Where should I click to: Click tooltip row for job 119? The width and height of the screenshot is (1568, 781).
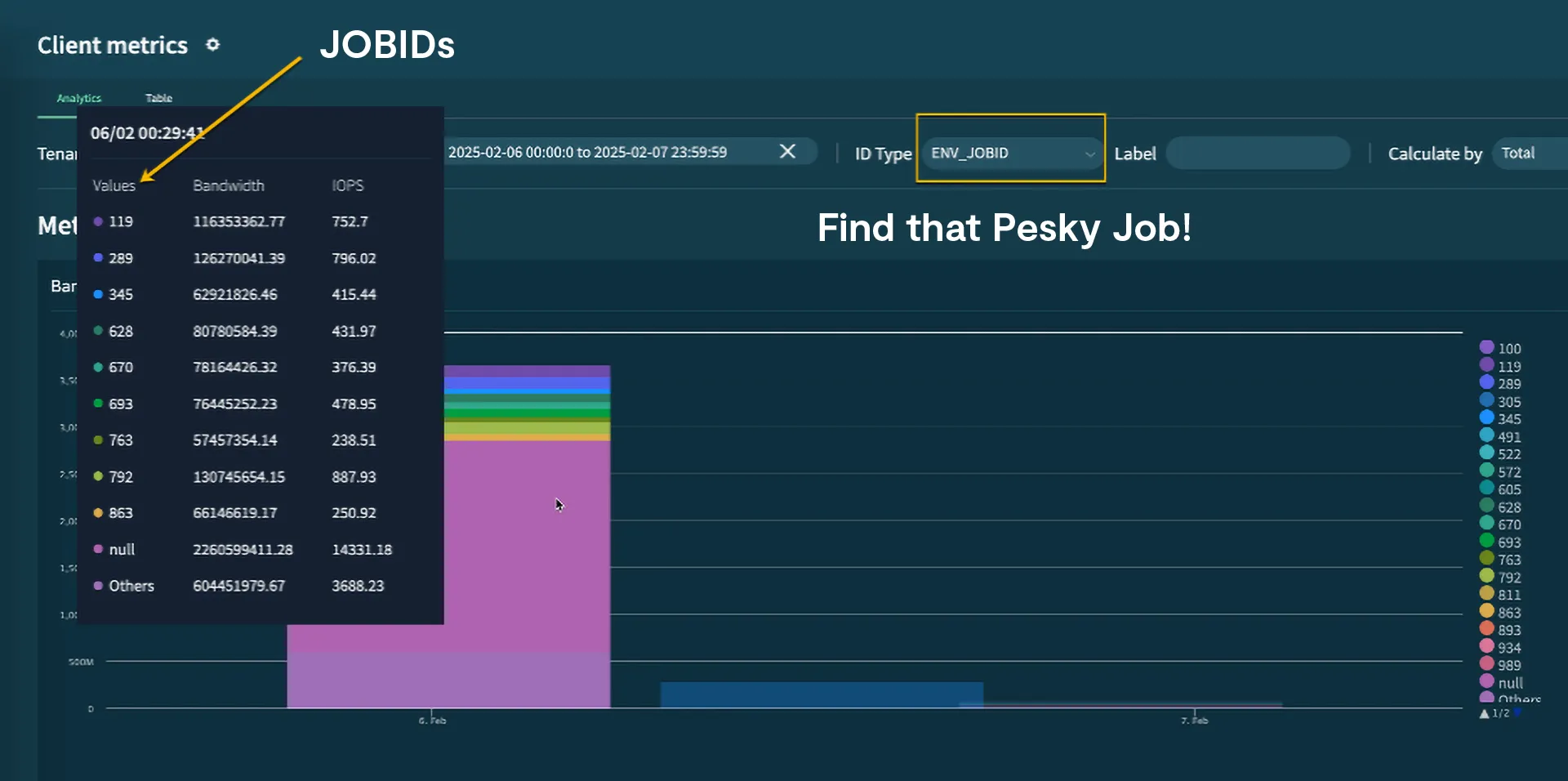(260, 221)
